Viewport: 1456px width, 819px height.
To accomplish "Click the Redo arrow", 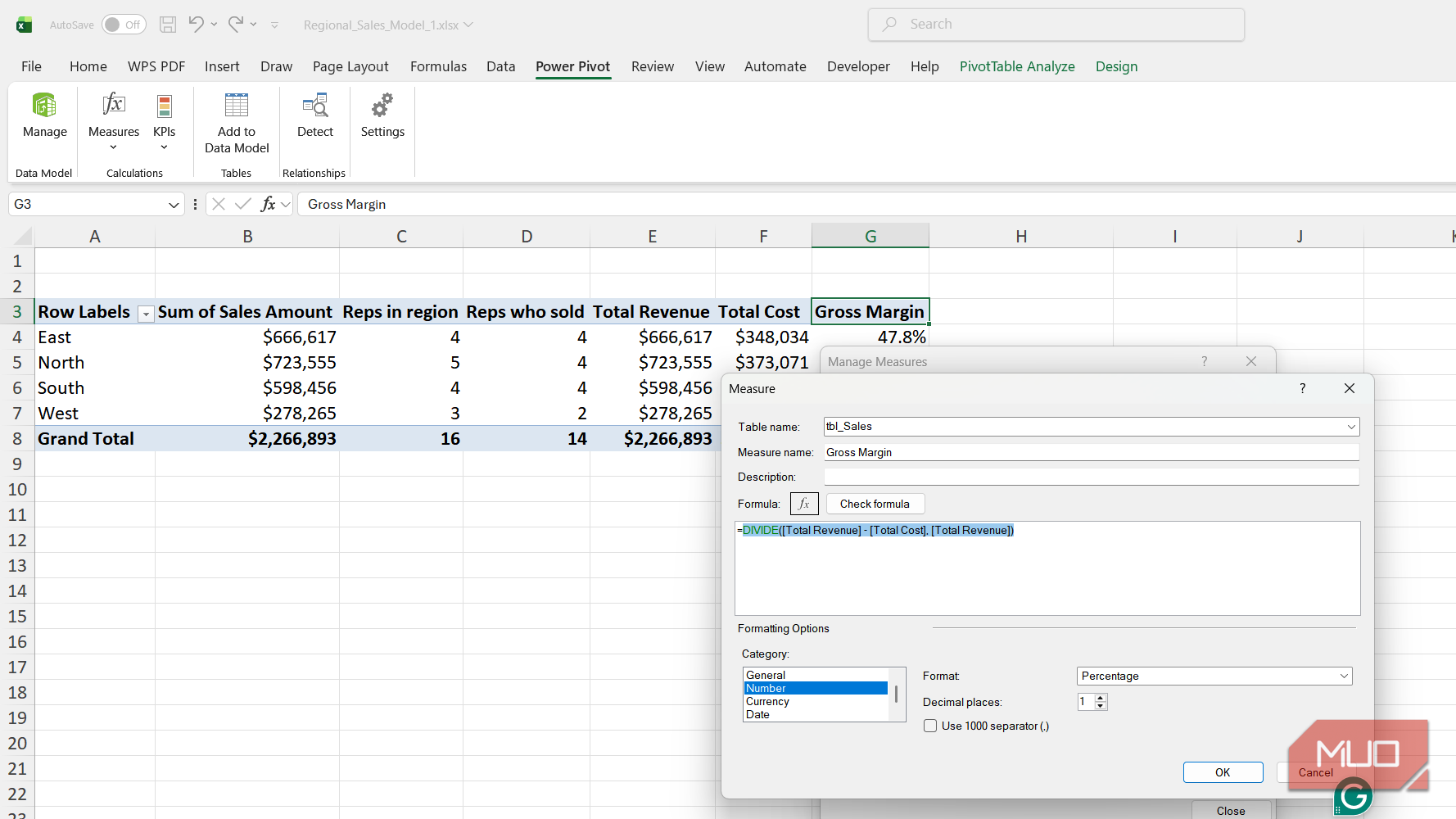I will tap(236, 25).
